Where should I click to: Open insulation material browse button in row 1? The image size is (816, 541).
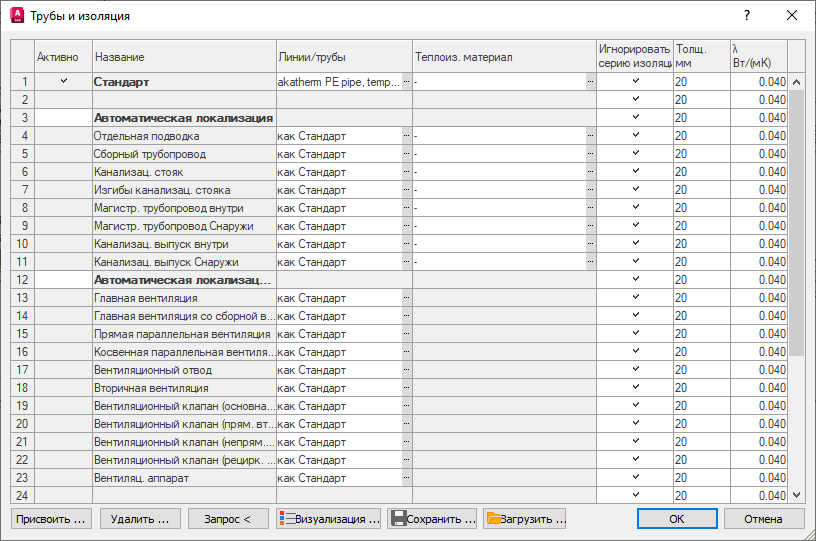point(590,82)
